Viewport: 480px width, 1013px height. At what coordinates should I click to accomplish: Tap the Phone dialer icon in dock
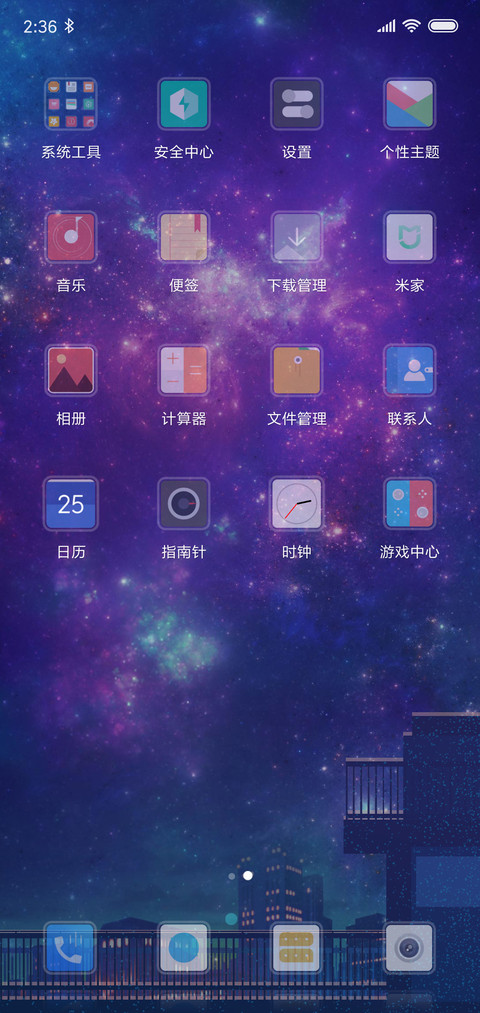coord(71,948)
